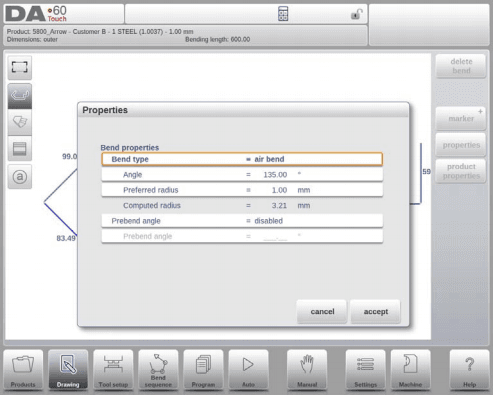
Task: Go to the Products folder tab
Action: click(23, 369)
